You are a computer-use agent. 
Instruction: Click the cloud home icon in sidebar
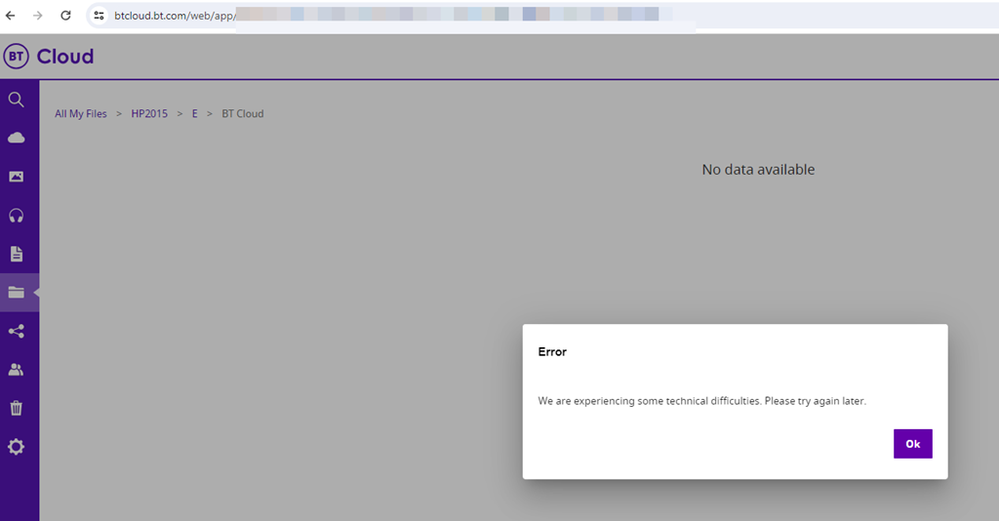point(16,138)
